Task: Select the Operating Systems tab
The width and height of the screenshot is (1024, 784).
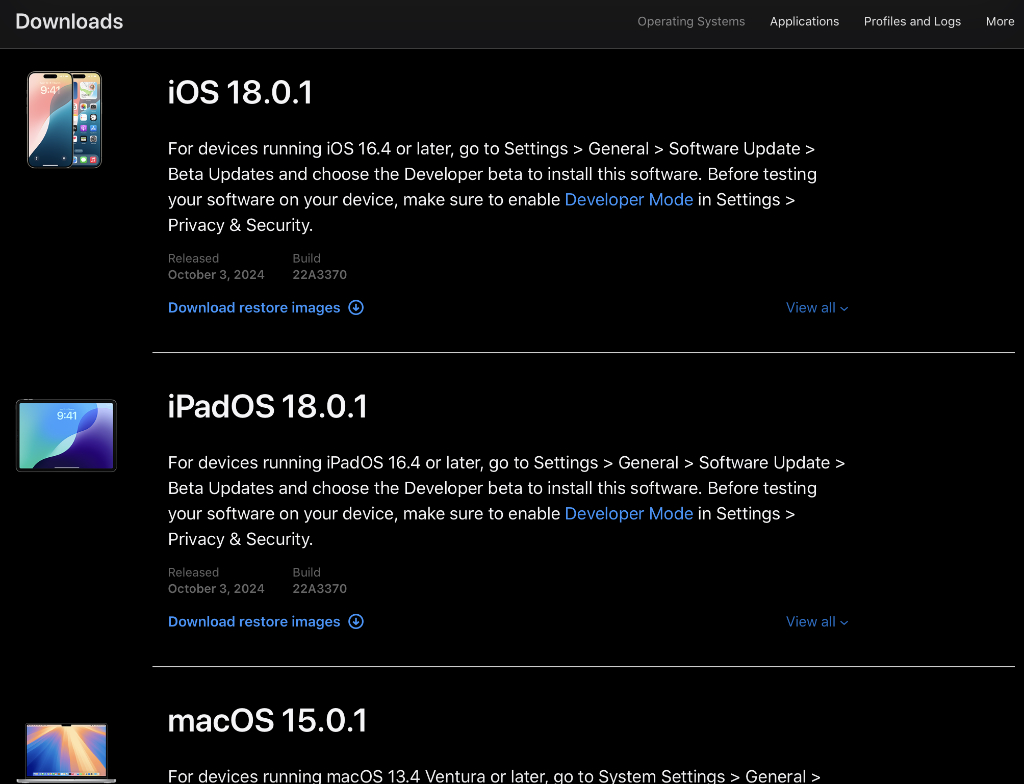Action: pos(691,21)
